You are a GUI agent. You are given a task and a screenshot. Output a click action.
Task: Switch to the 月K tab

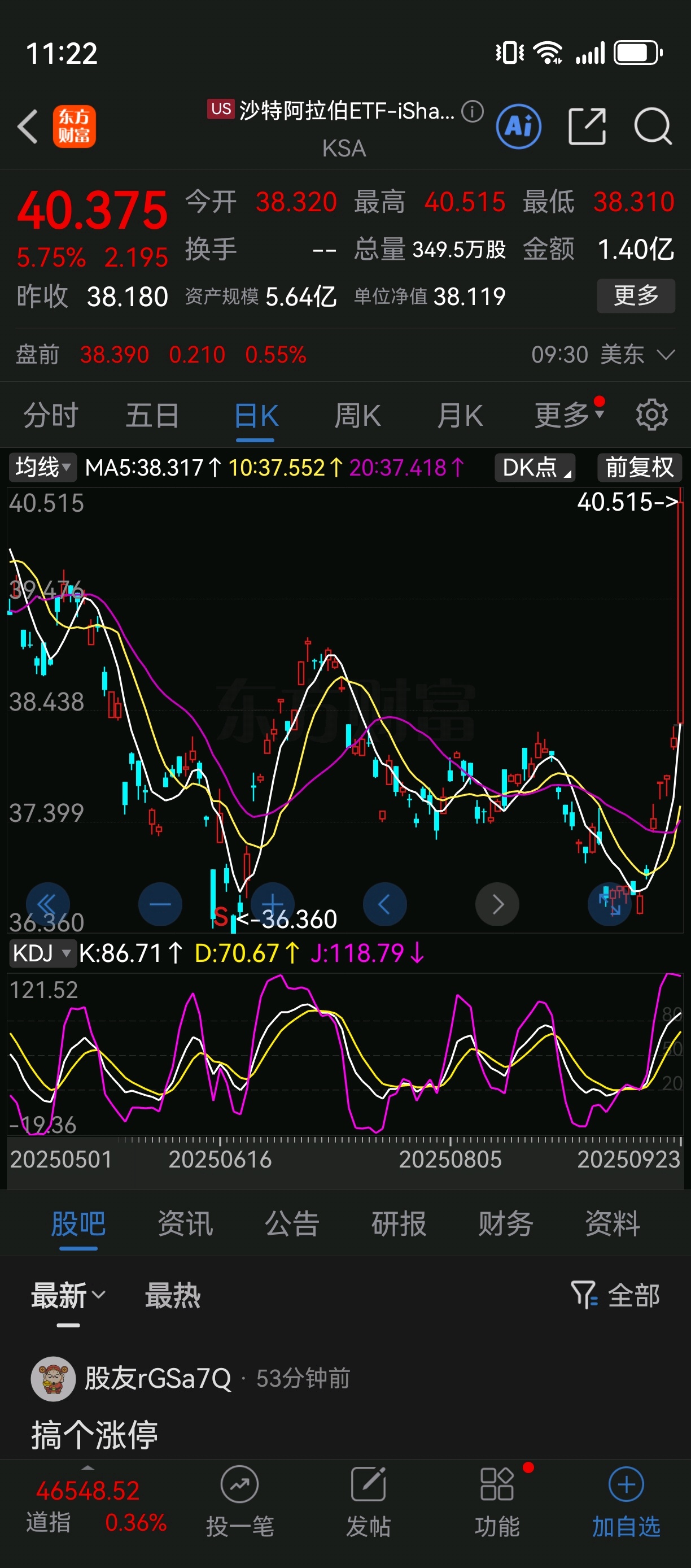460,415
